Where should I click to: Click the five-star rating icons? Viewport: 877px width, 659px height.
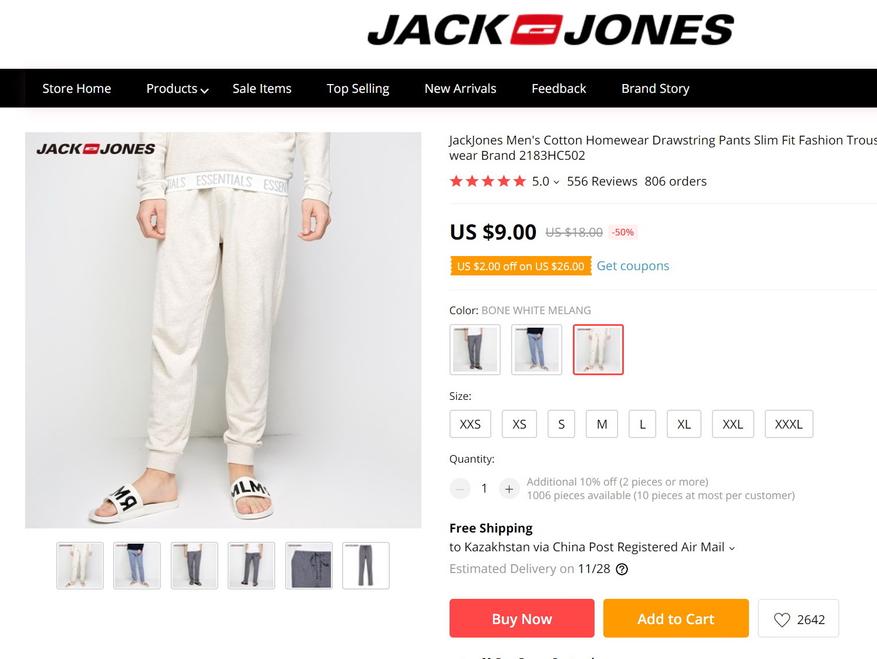point(488,181)
